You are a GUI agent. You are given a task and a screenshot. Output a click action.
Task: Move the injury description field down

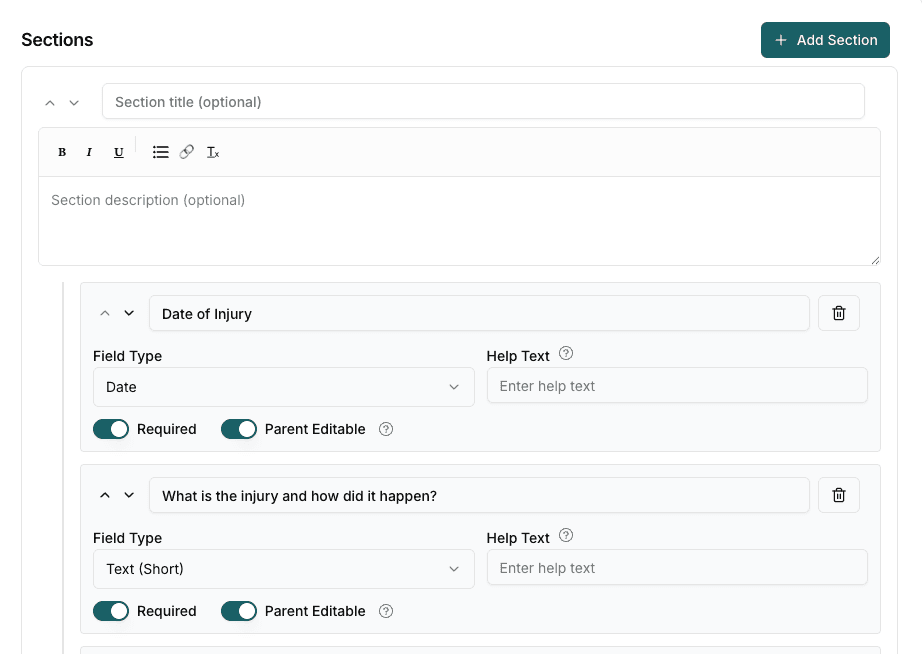coord(130,494)
